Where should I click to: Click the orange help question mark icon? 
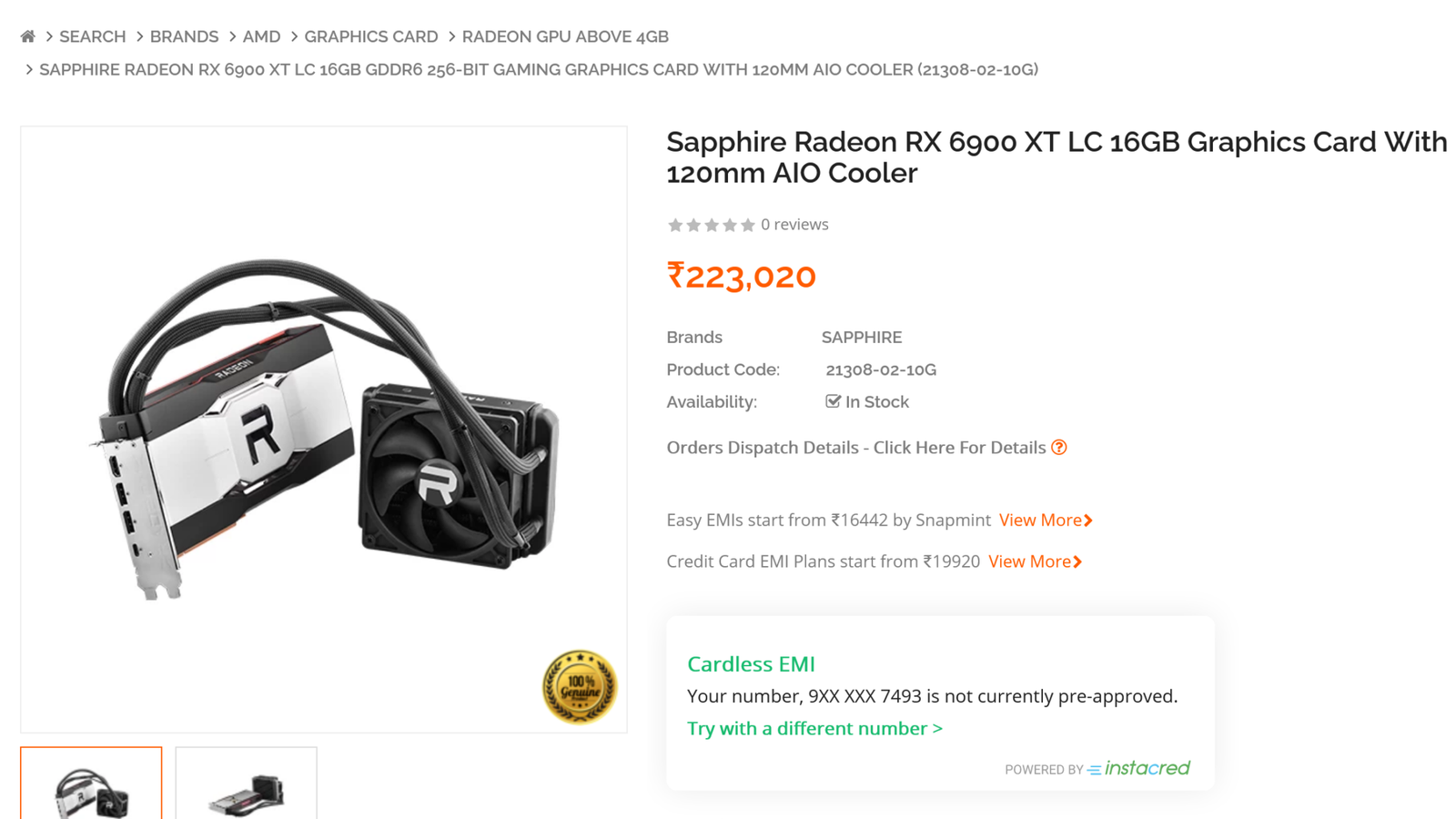coord(1058,448)
